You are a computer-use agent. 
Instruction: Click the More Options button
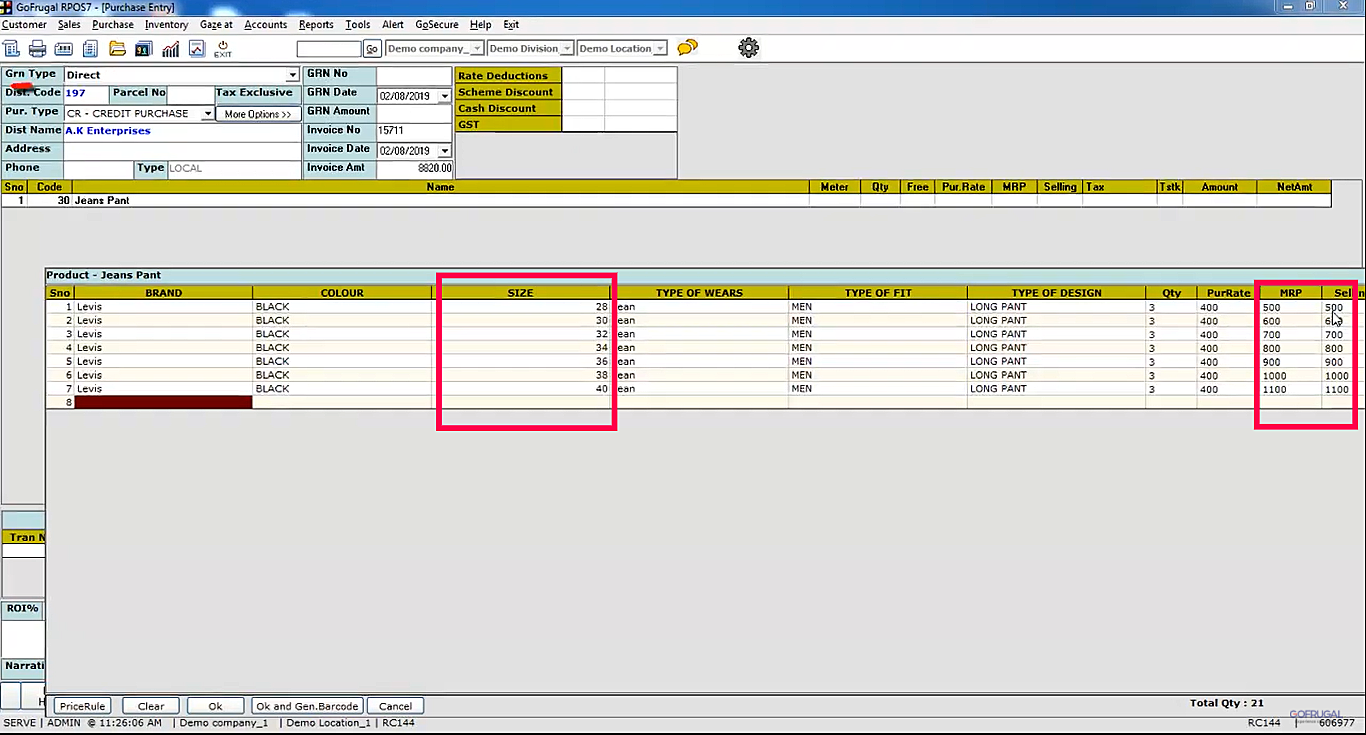258,114
